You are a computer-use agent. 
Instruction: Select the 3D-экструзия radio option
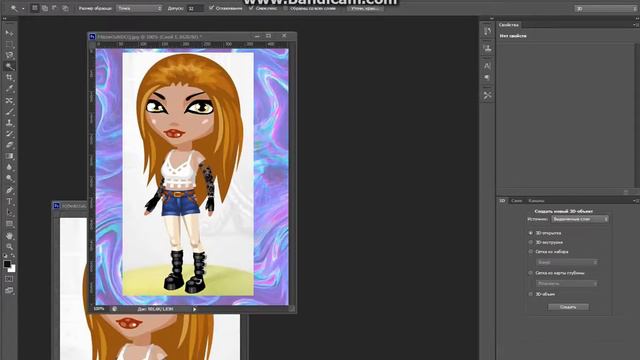[x=531, y=242]
